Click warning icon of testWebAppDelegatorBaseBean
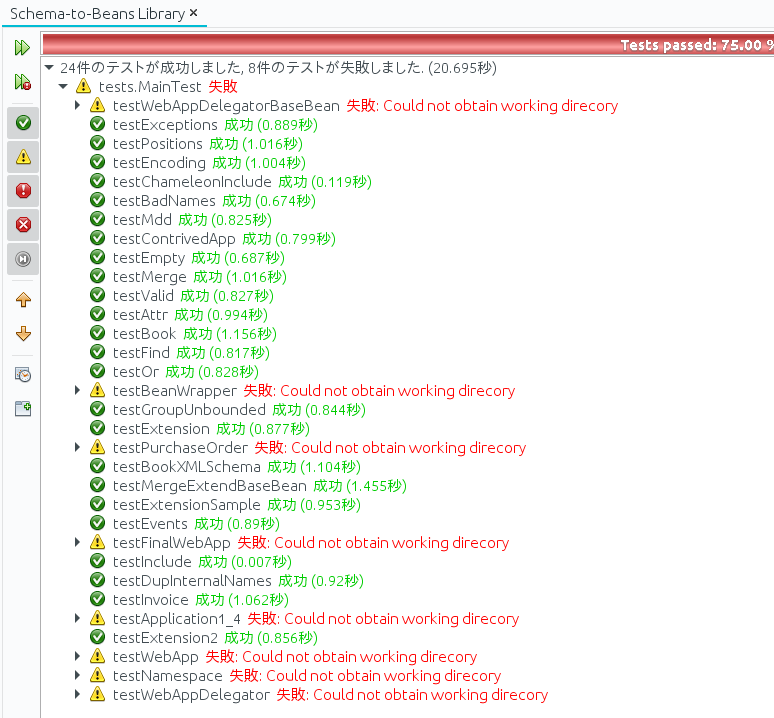This screenshot has width=774, height=718. tap(98, 105)
